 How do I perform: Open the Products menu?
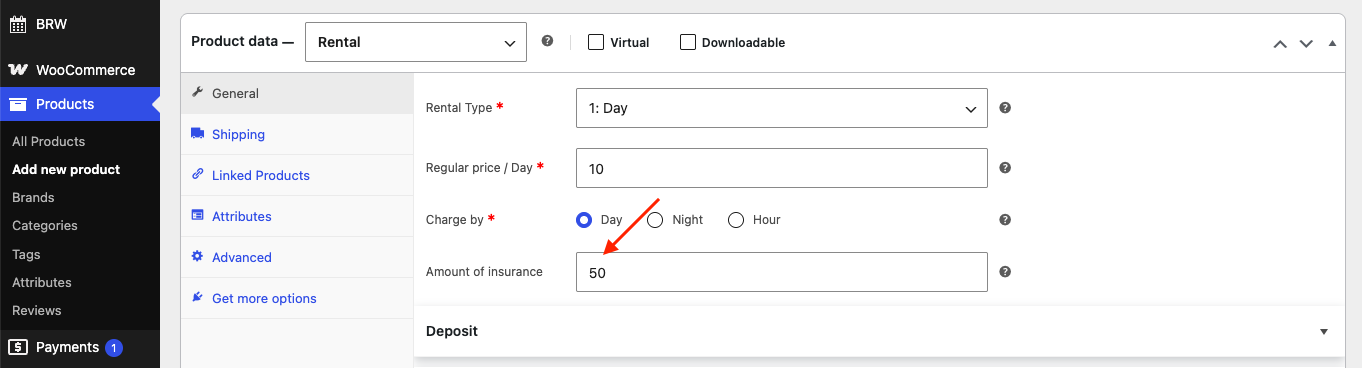pyautogui.click(x=80, y=104)
